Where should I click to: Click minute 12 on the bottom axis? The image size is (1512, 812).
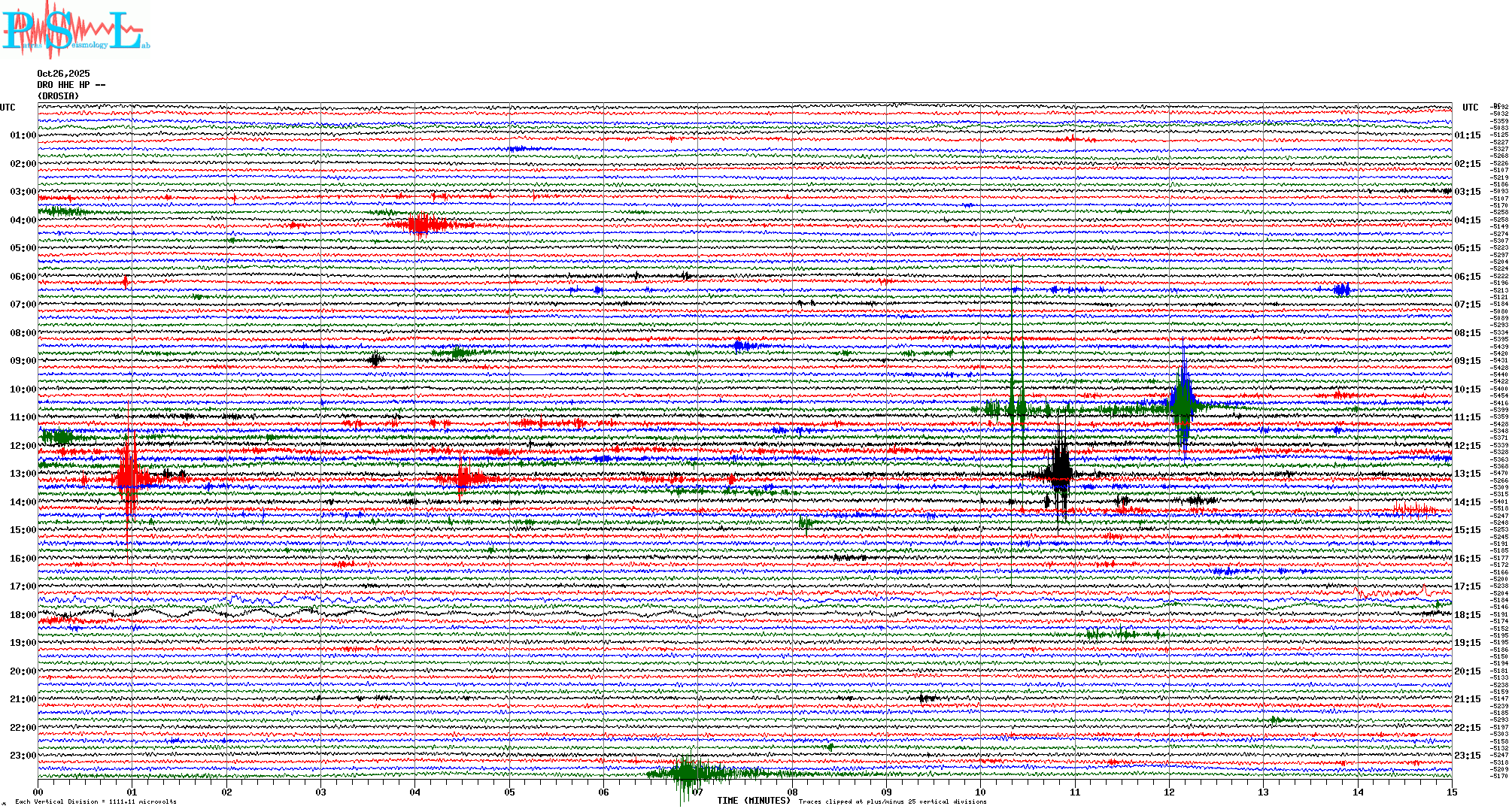[x=1169, y=792]
